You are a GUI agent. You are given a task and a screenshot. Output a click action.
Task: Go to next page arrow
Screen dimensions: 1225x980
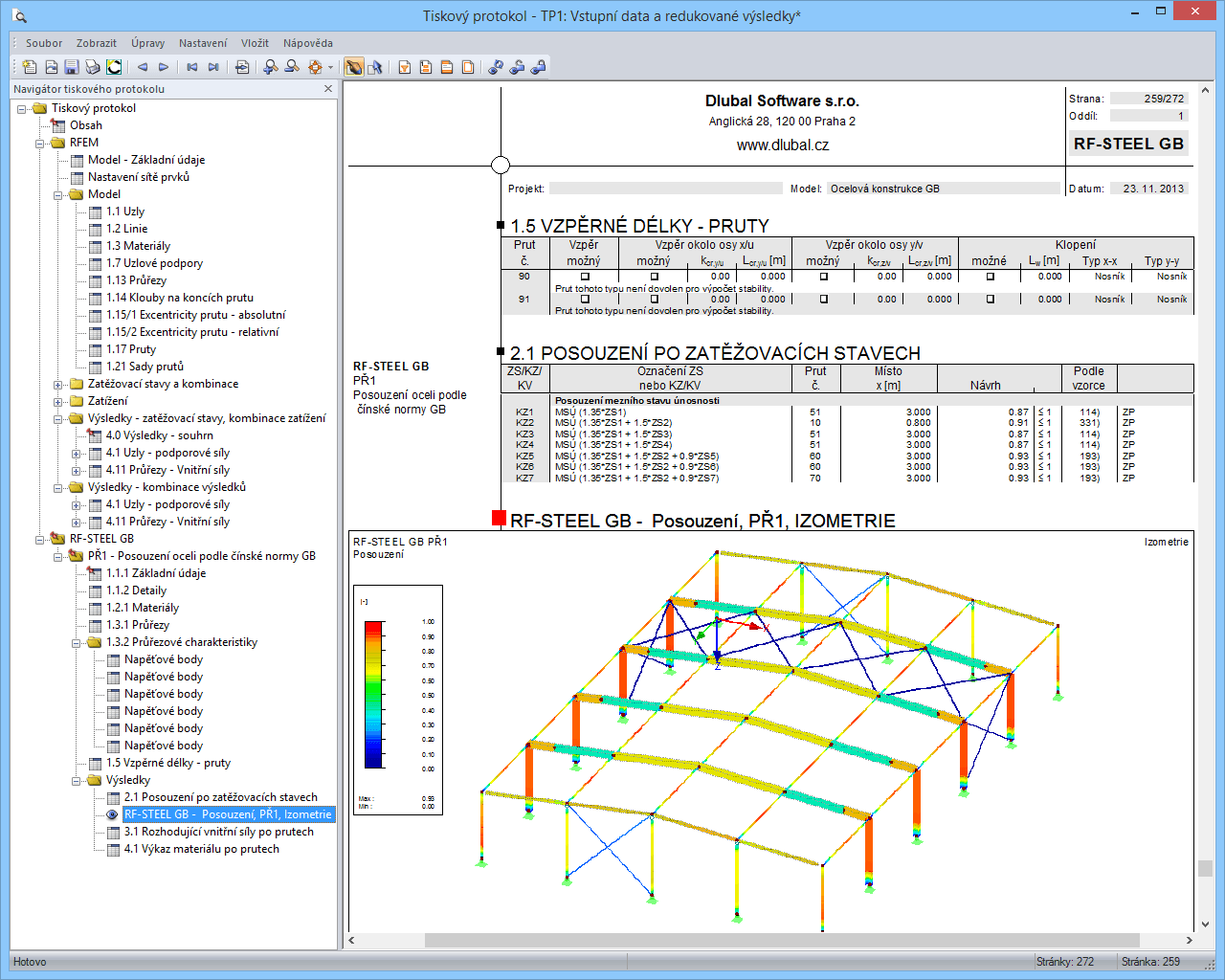[x=164, y=67]
